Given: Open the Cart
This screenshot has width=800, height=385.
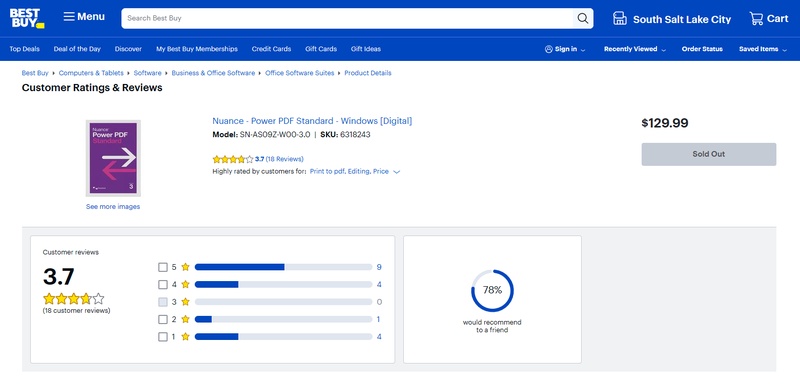Looking at the screenshot, I should coord(768,19).
